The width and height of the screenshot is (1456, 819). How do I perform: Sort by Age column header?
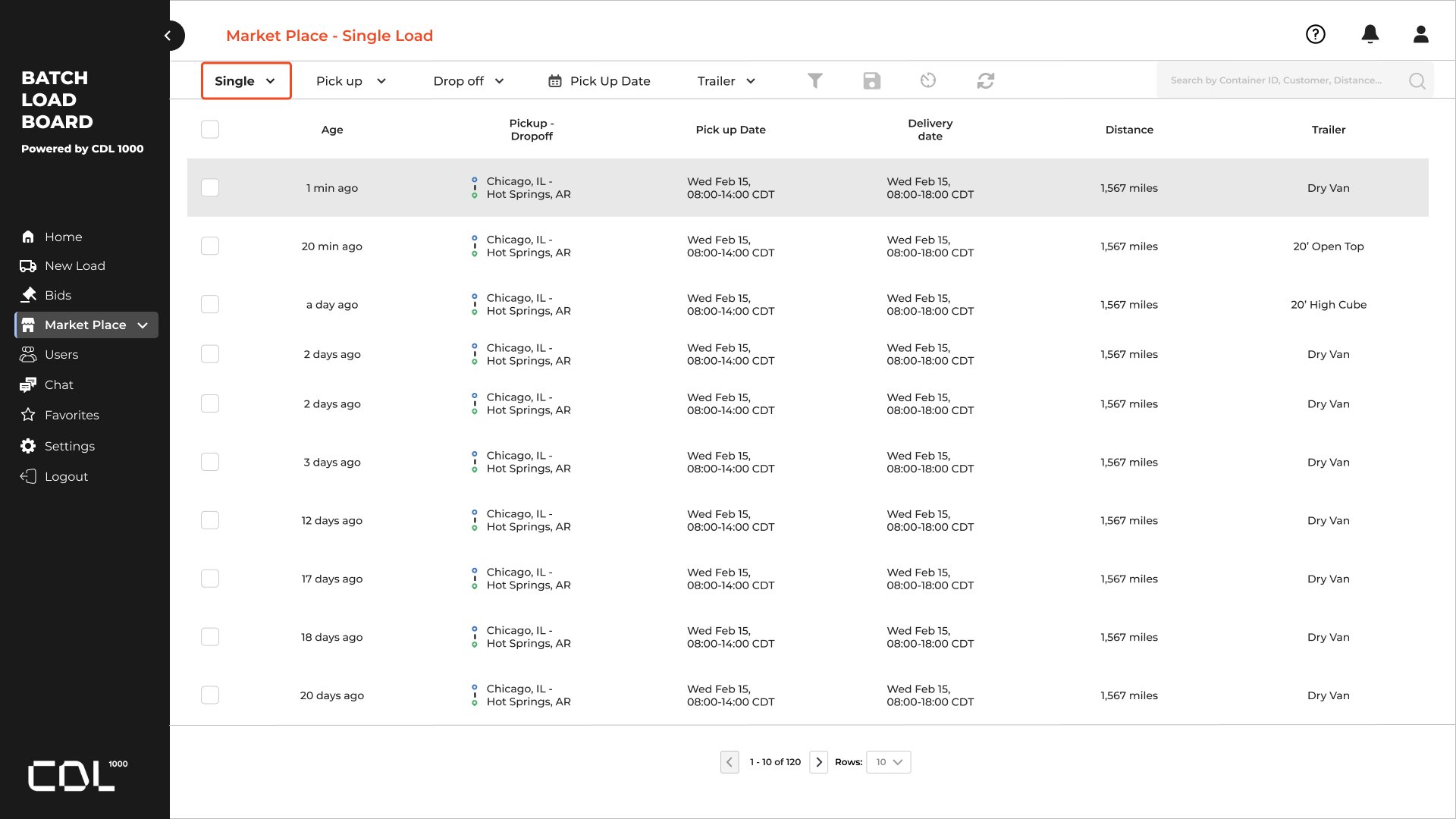(x=332, y=130)
